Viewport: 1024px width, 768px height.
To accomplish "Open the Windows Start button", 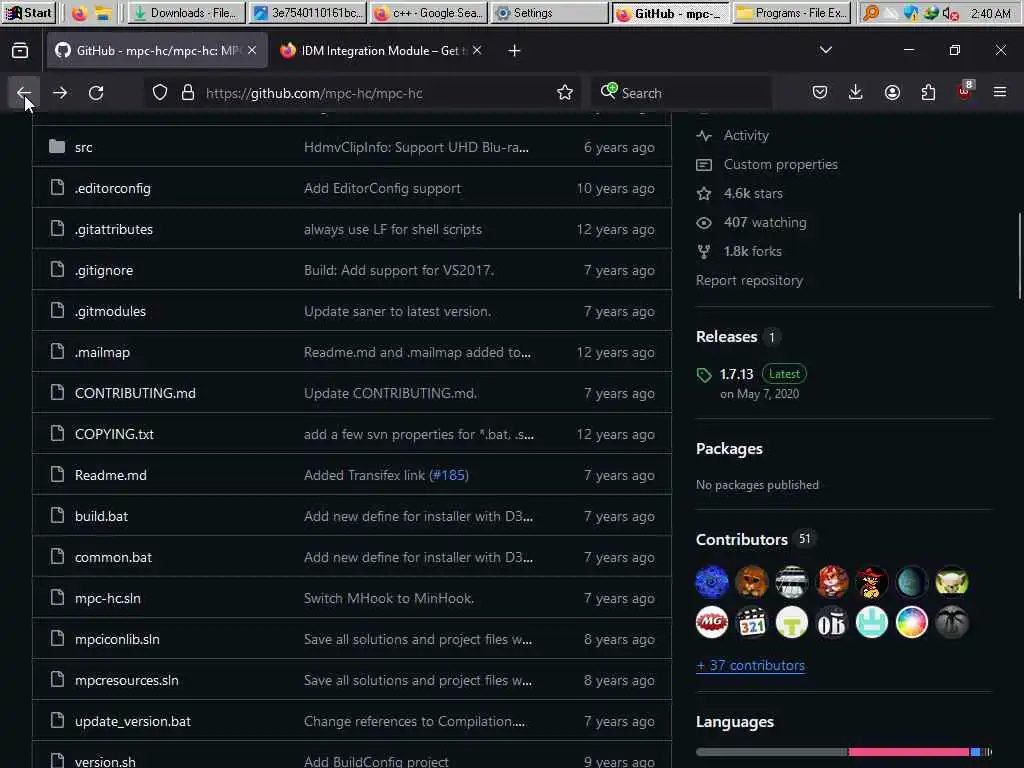I will coord(29,12).
